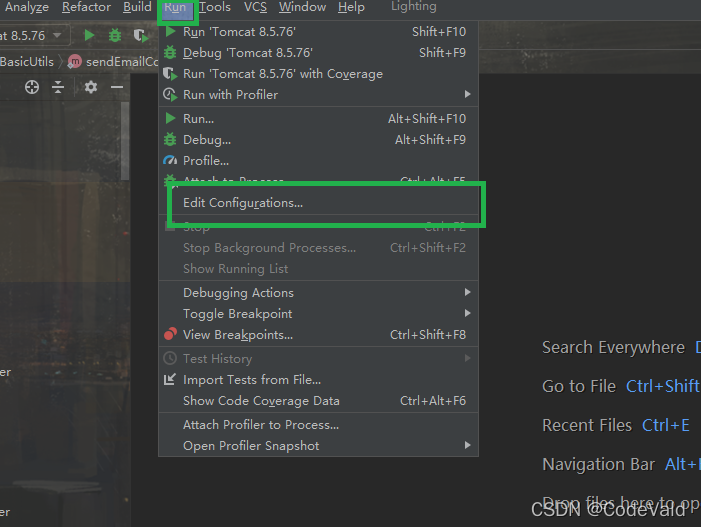Open the Refactor menu
This screenshot has width=701, height=527.
point(86,7)
